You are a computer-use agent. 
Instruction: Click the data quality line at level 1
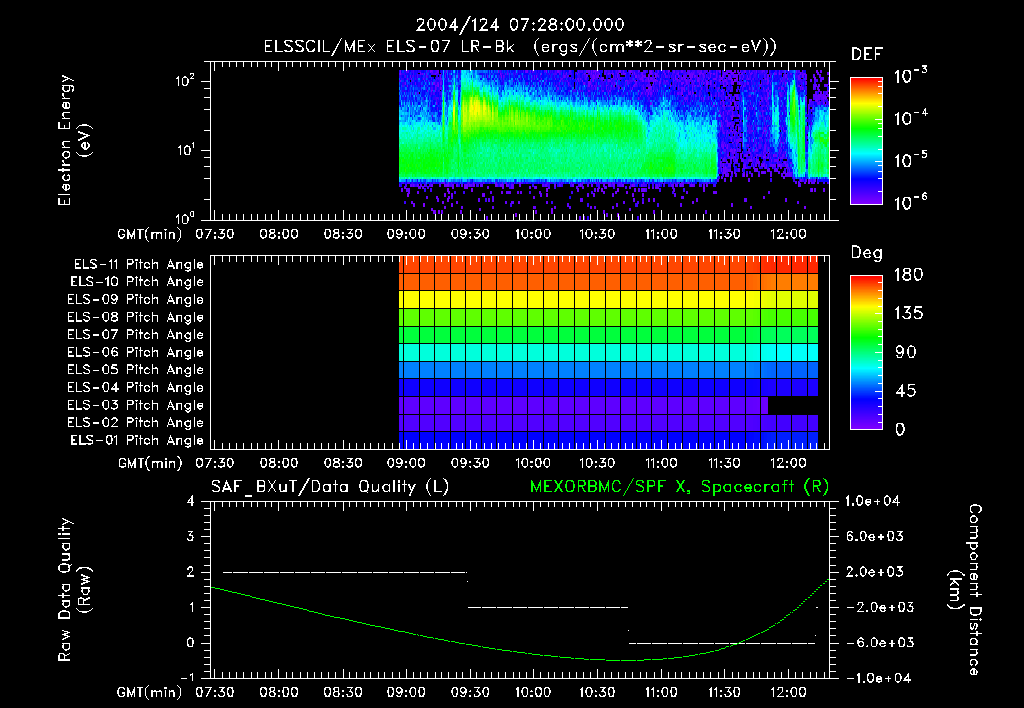548,607
